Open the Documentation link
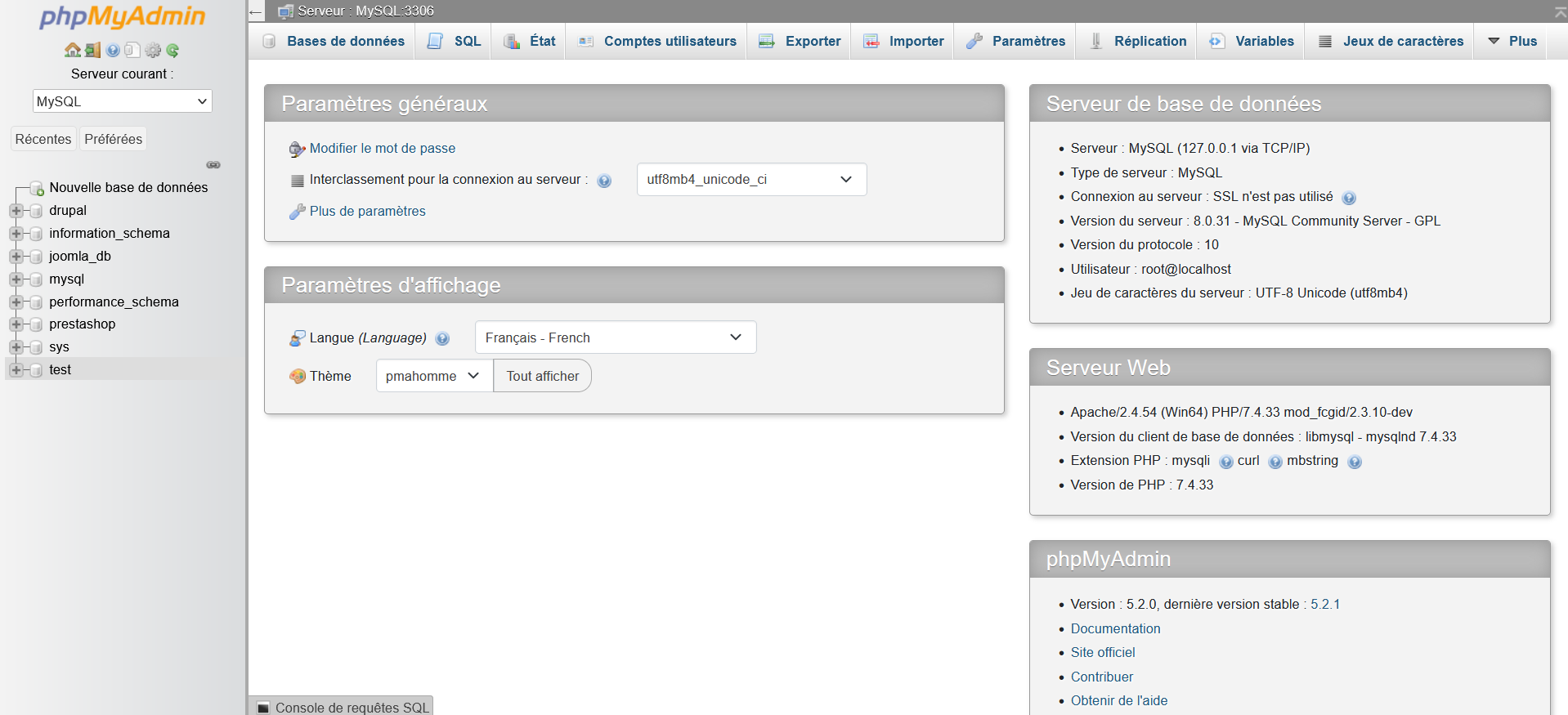 point(1116,628)
